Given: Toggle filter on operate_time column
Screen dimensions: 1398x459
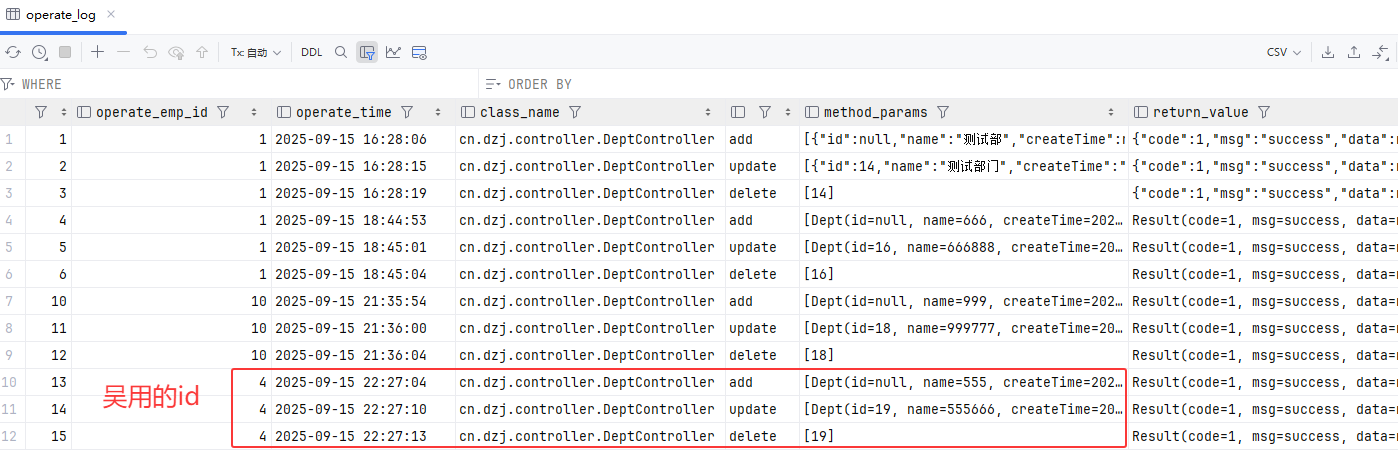Looking at the screenshot, I should click(x=407, y=112).
